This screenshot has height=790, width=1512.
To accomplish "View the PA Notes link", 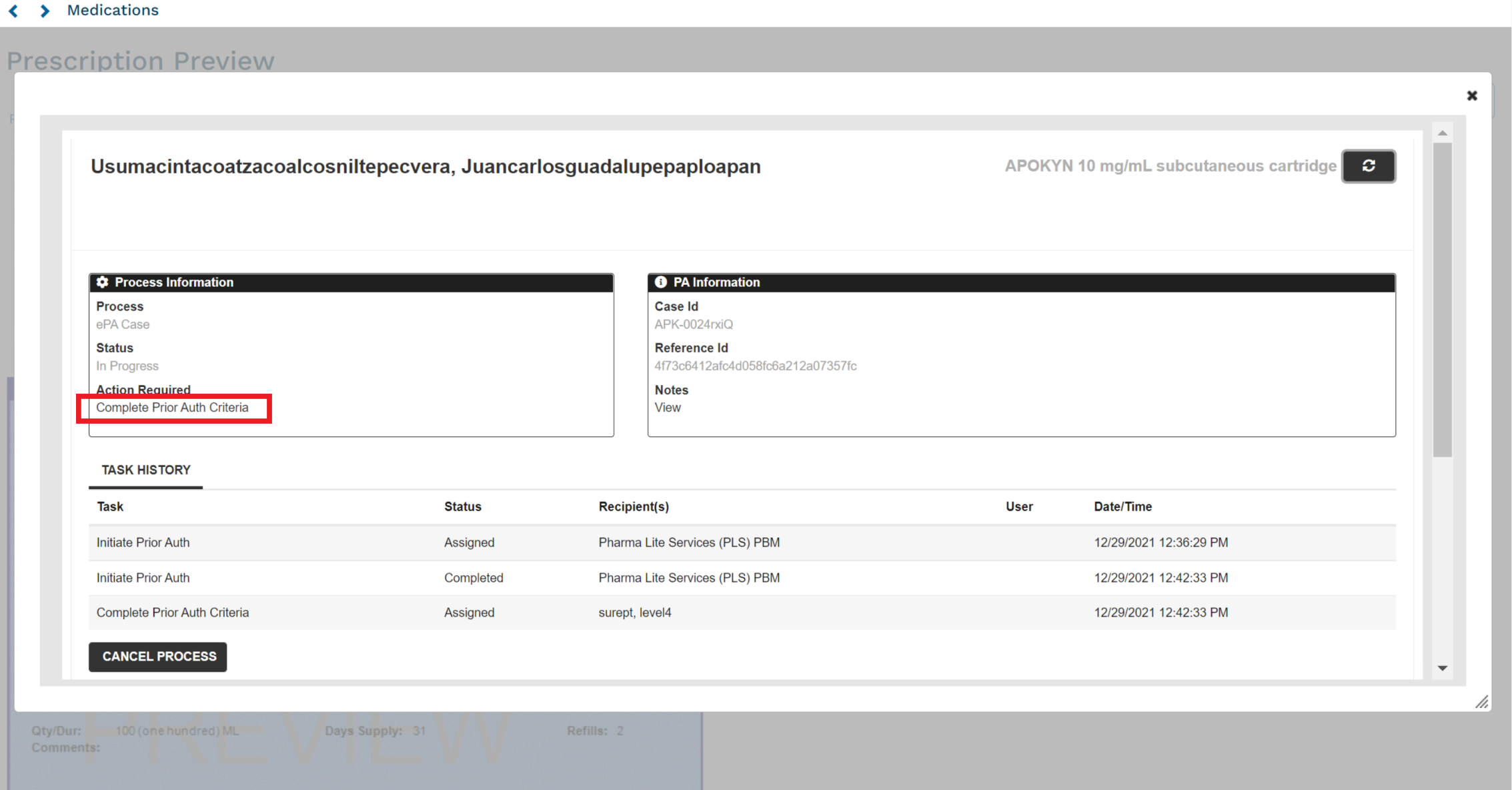I will pos(668,408).
